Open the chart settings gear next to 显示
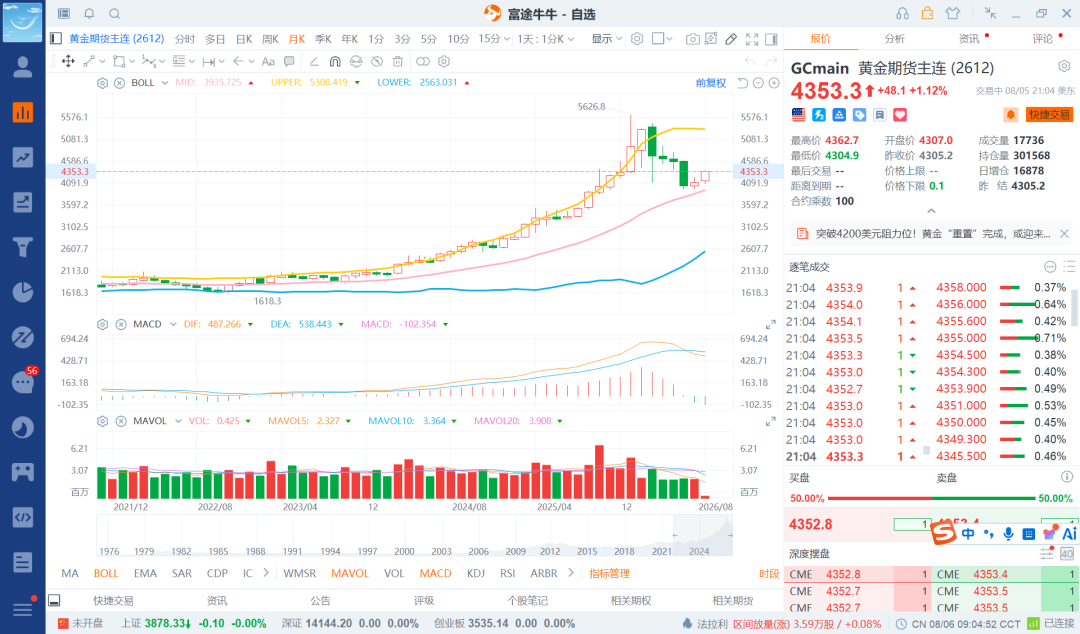The height and width of the screenshot is (634, 1080). (637, 39)
